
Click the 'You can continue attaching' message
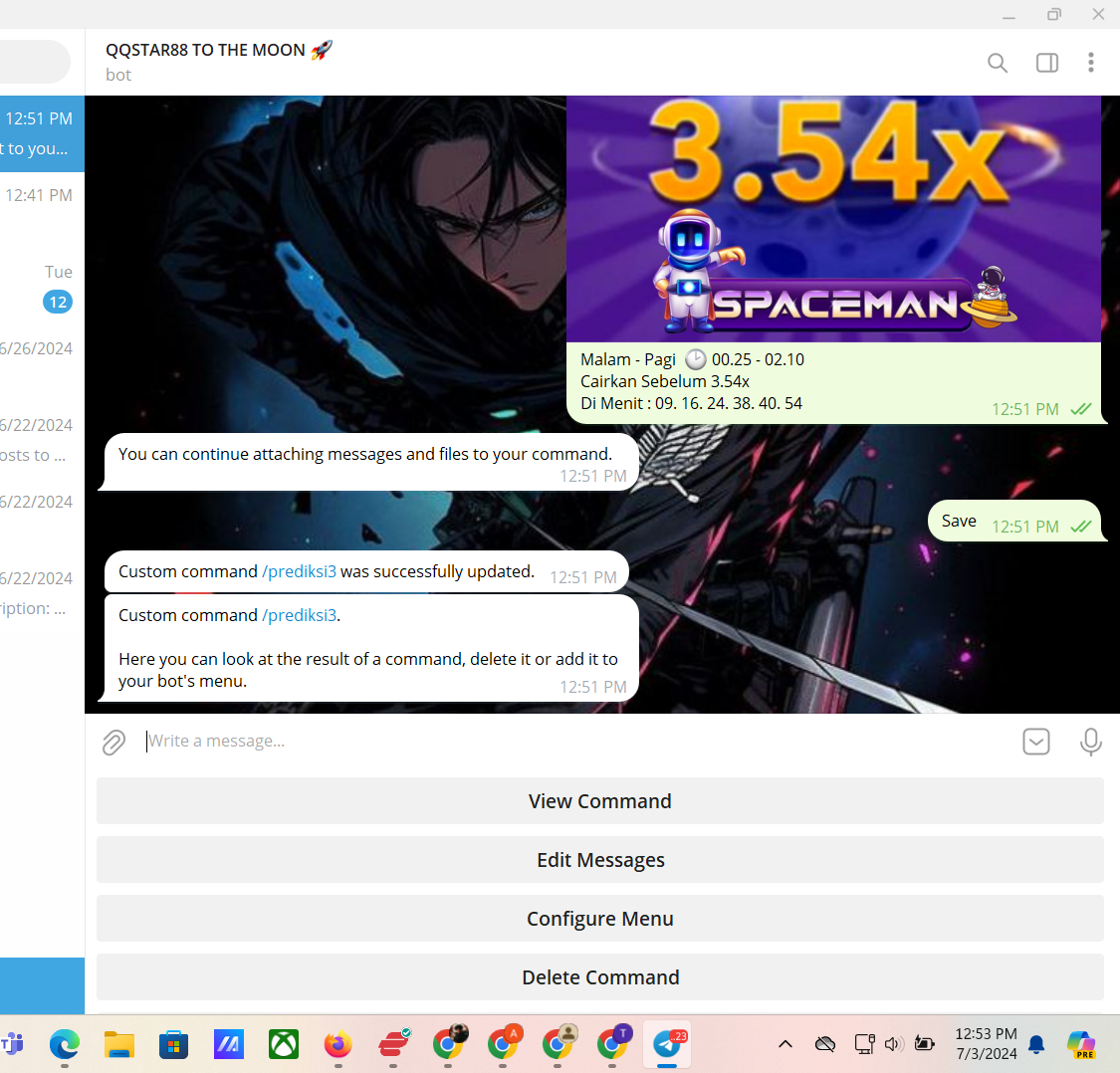tap(367, 462)
